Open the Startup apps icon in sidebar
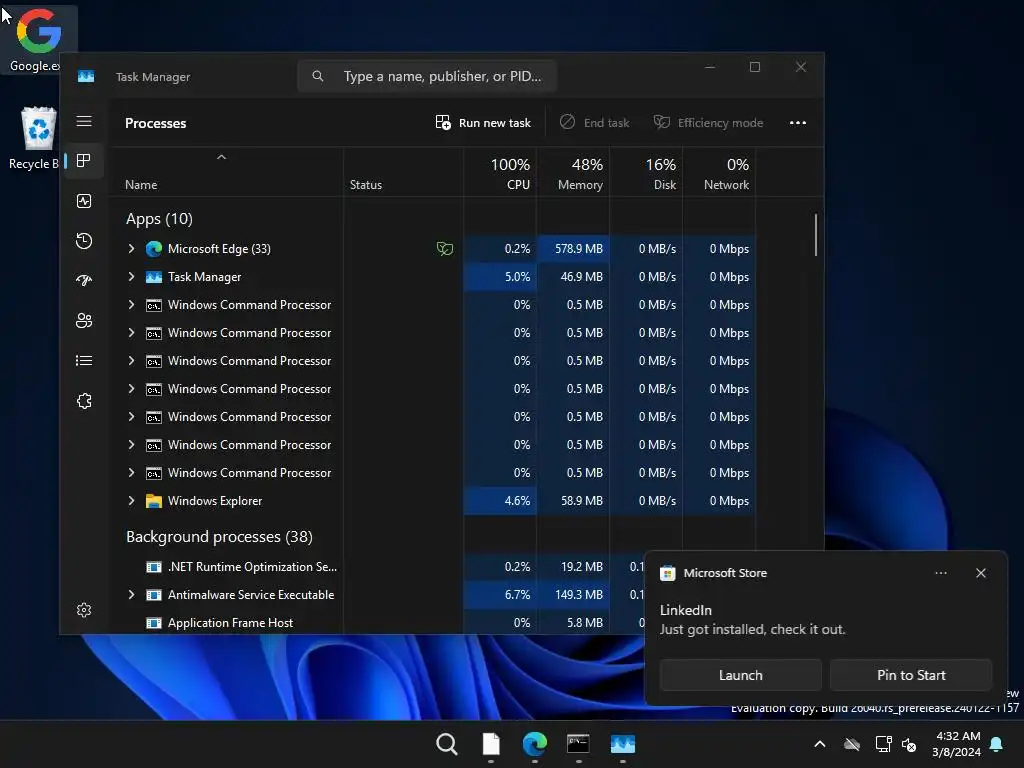1024x768 pixels. 84,281
